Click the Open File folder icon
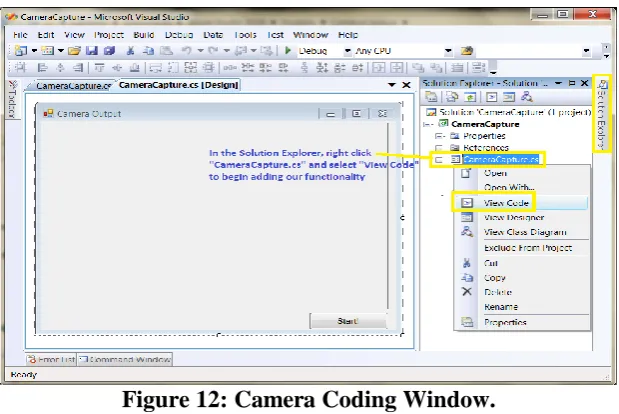This screenshot has width=619, height=414. point(74,51)
